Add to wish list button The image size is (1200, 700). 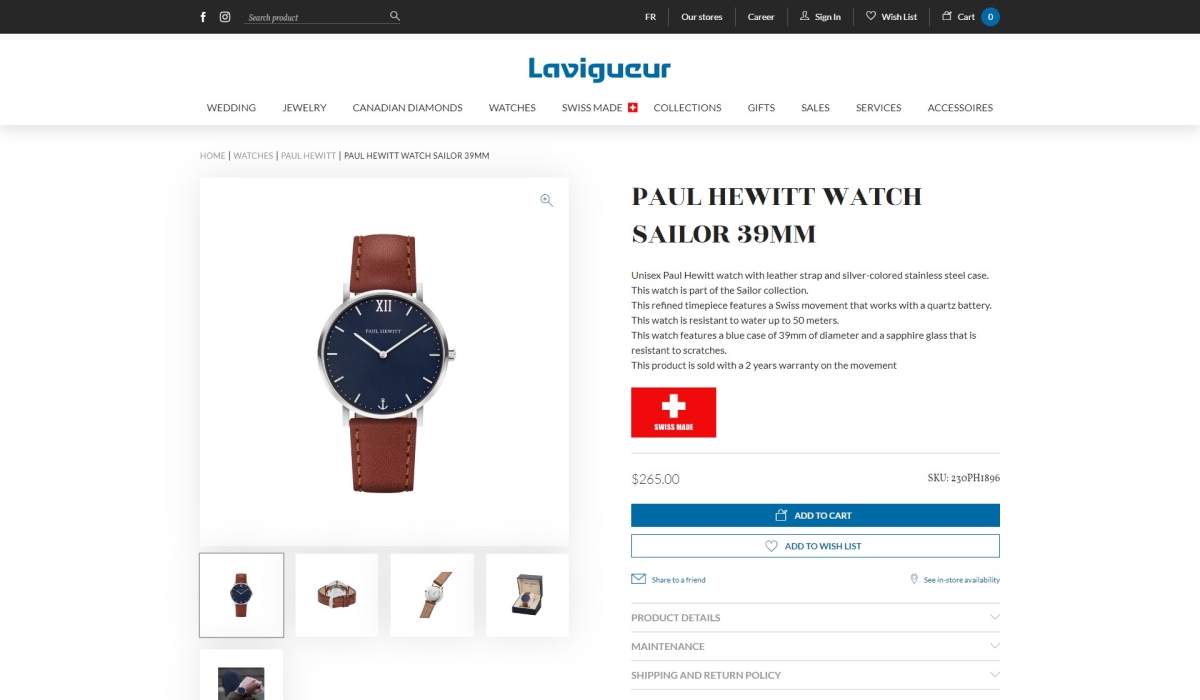[x=815, y=546]
